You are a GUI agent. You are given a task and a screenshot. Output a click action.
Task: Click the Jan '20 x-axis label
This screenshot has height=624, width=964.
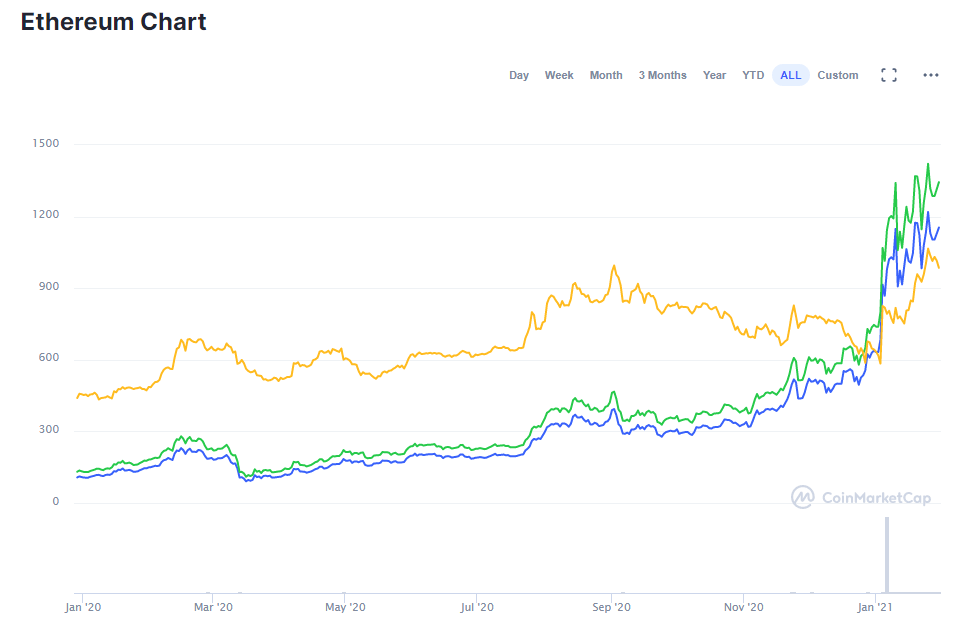(x=83, y=607)
